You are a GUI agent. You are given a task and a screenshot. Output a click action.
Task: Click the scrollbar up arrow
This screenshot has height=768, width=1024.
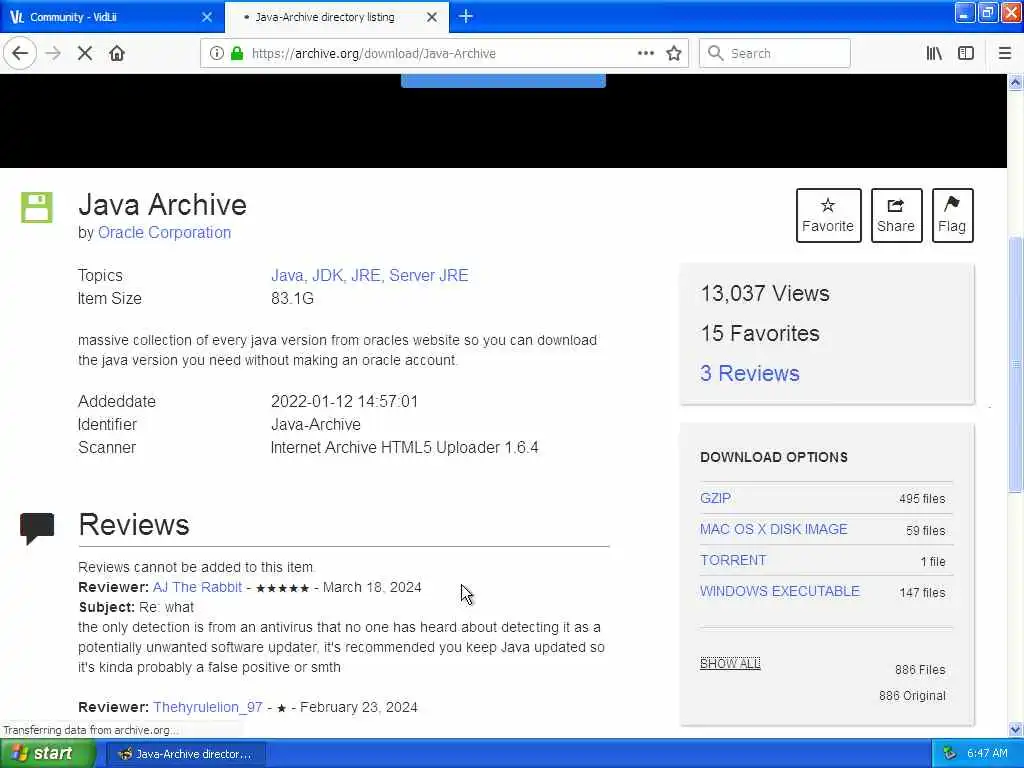1015,82
